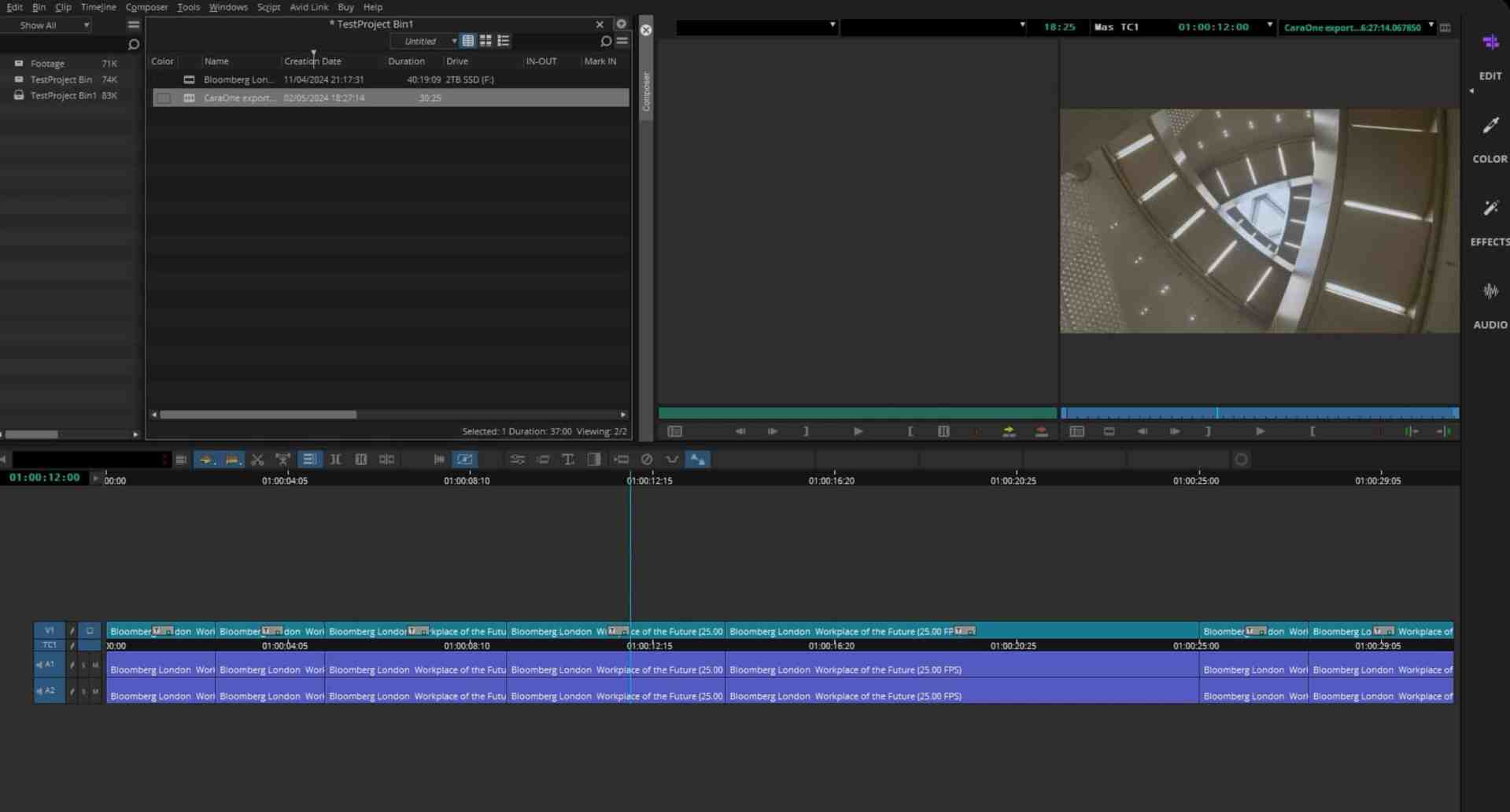Toggle solo on audio track A2
The width and height of the screenshot is (1510, 812).
tap(83, 692)
